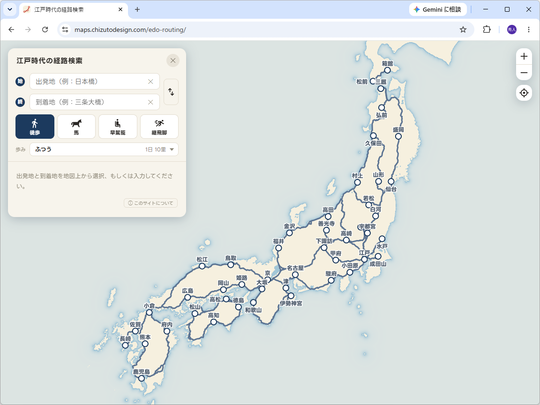Locate my current position on map
The image size is (540, 405).
pos(524,93)
